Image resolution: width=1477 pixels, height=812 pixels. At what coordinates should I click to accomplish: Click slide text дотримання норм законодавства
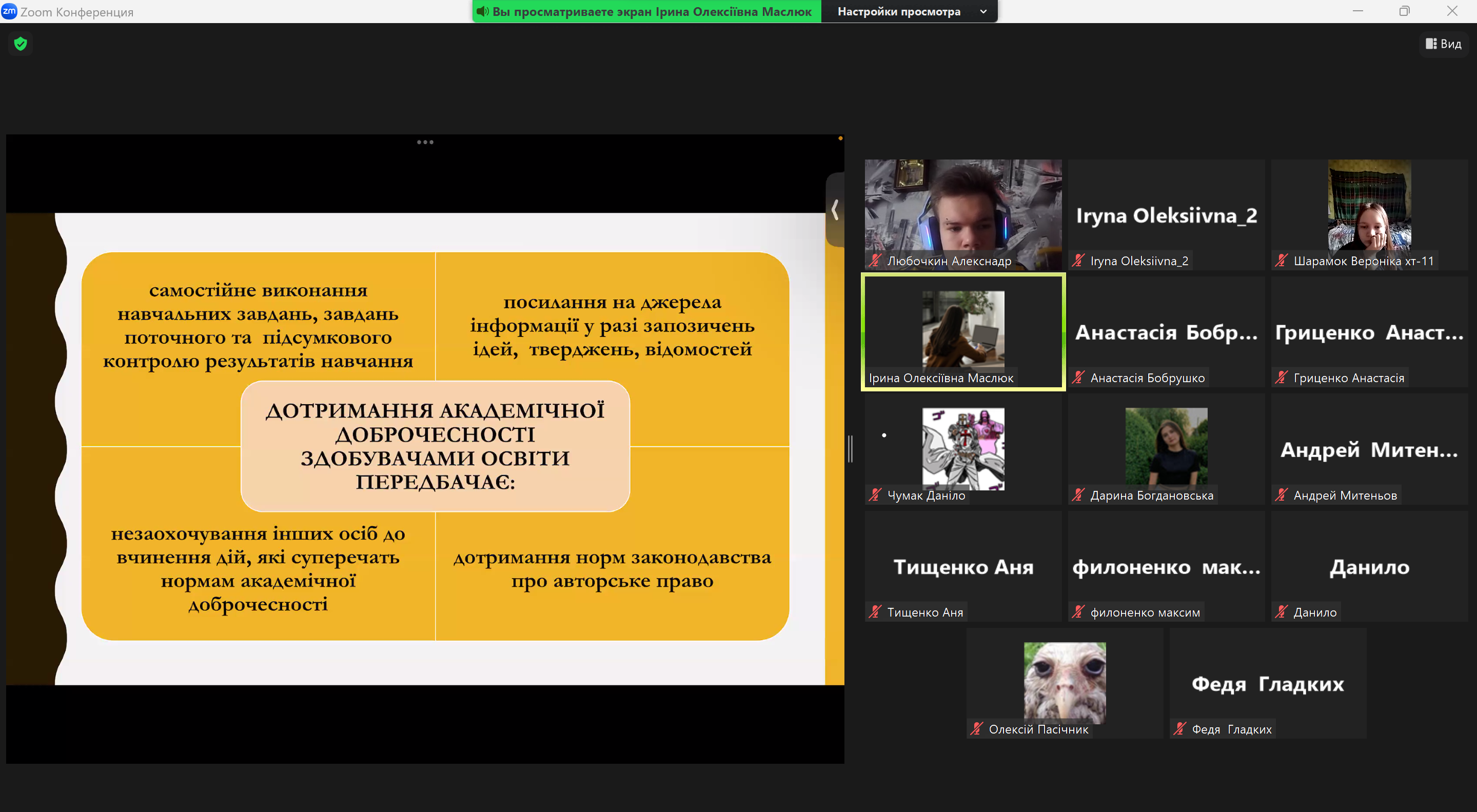click(613, 568)
